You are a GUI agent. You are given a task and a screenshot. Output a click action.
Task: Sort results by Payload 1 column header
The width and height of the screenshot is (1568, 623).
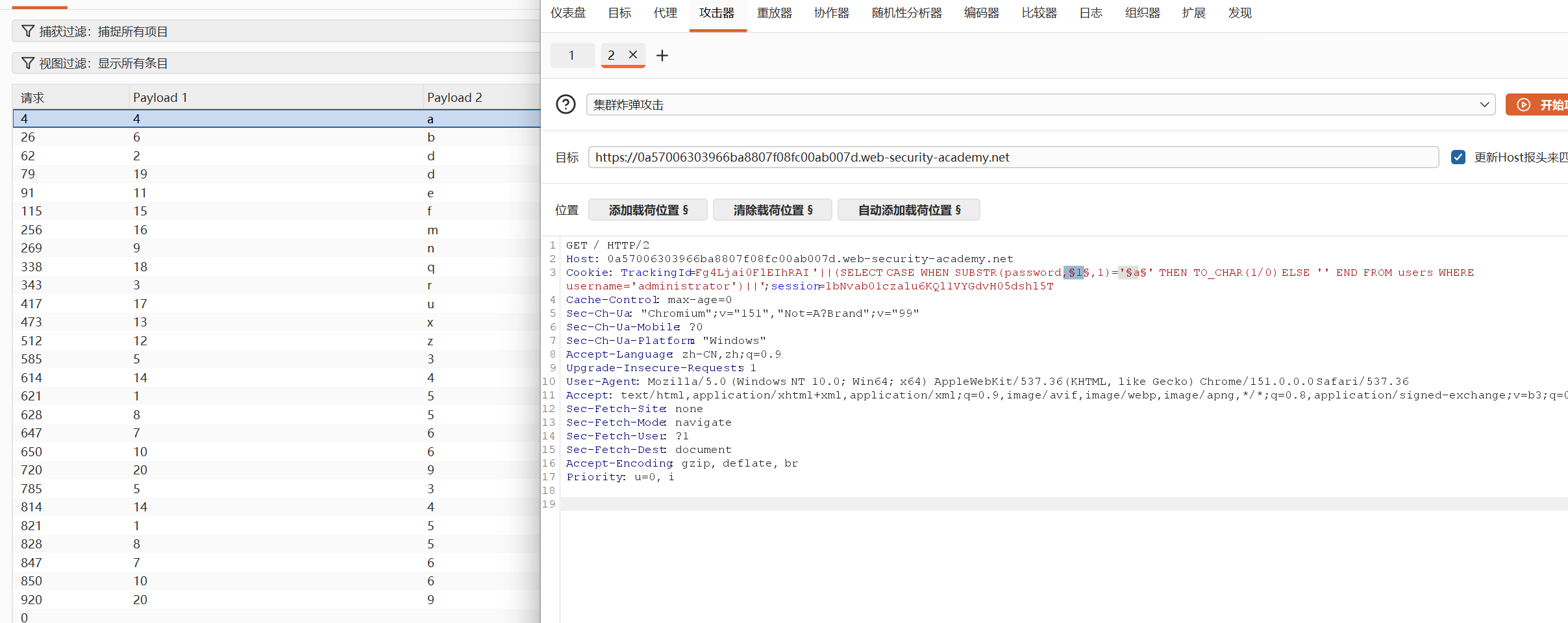click(x=275, y=97)
